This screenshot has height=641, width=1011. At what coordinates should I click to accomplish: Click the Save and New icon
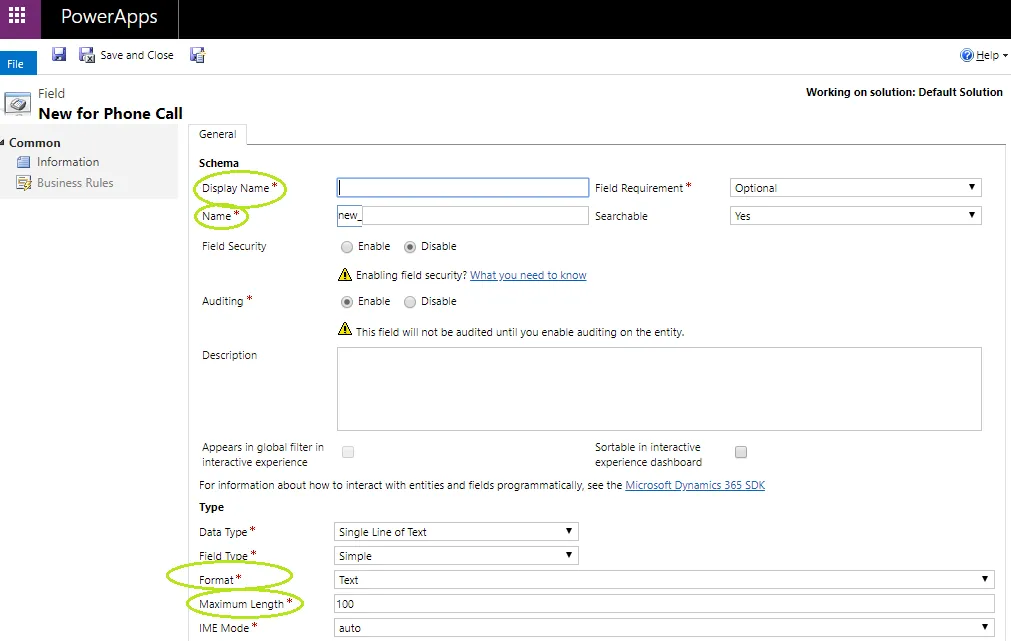pos(197,55)
